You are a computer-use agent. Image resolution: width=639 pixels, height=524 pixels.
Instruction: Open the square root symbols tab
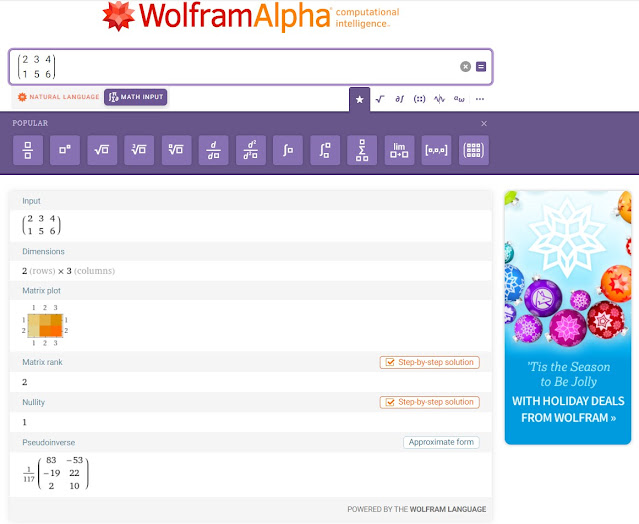pyautogui.click(x=380, y=99)
